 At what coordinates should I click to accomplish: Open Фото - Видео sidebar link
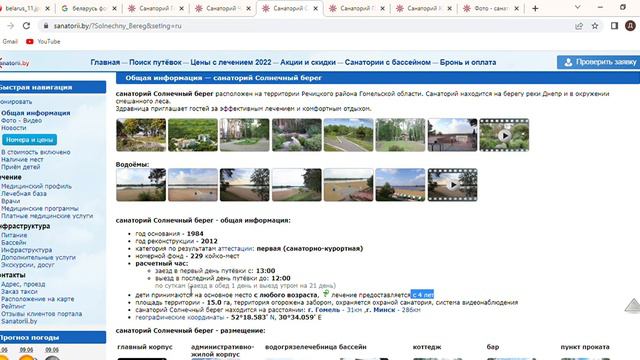tap(21, 120)
